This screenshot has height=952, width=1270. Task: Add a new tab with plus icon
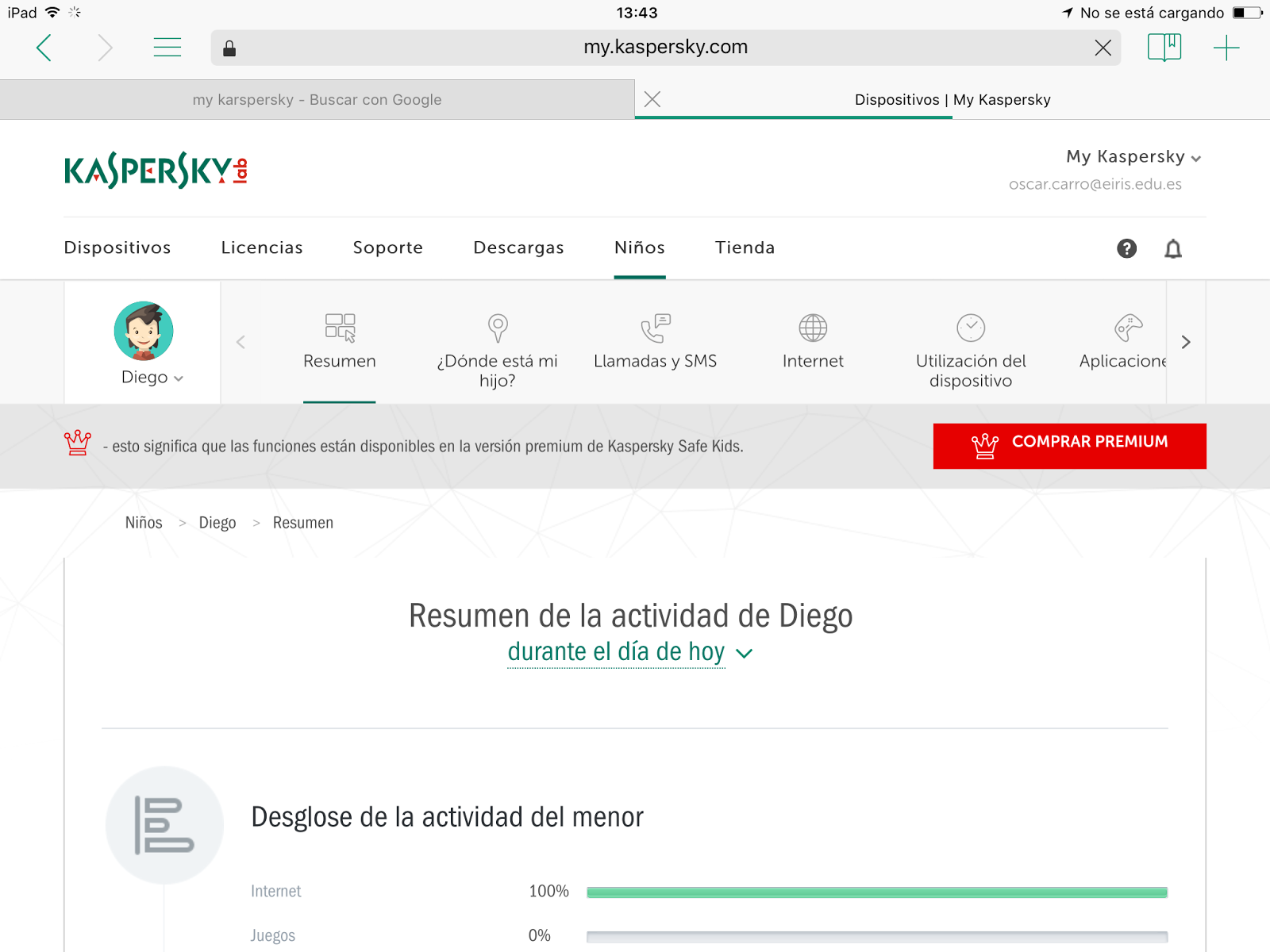pos(1226,48)
